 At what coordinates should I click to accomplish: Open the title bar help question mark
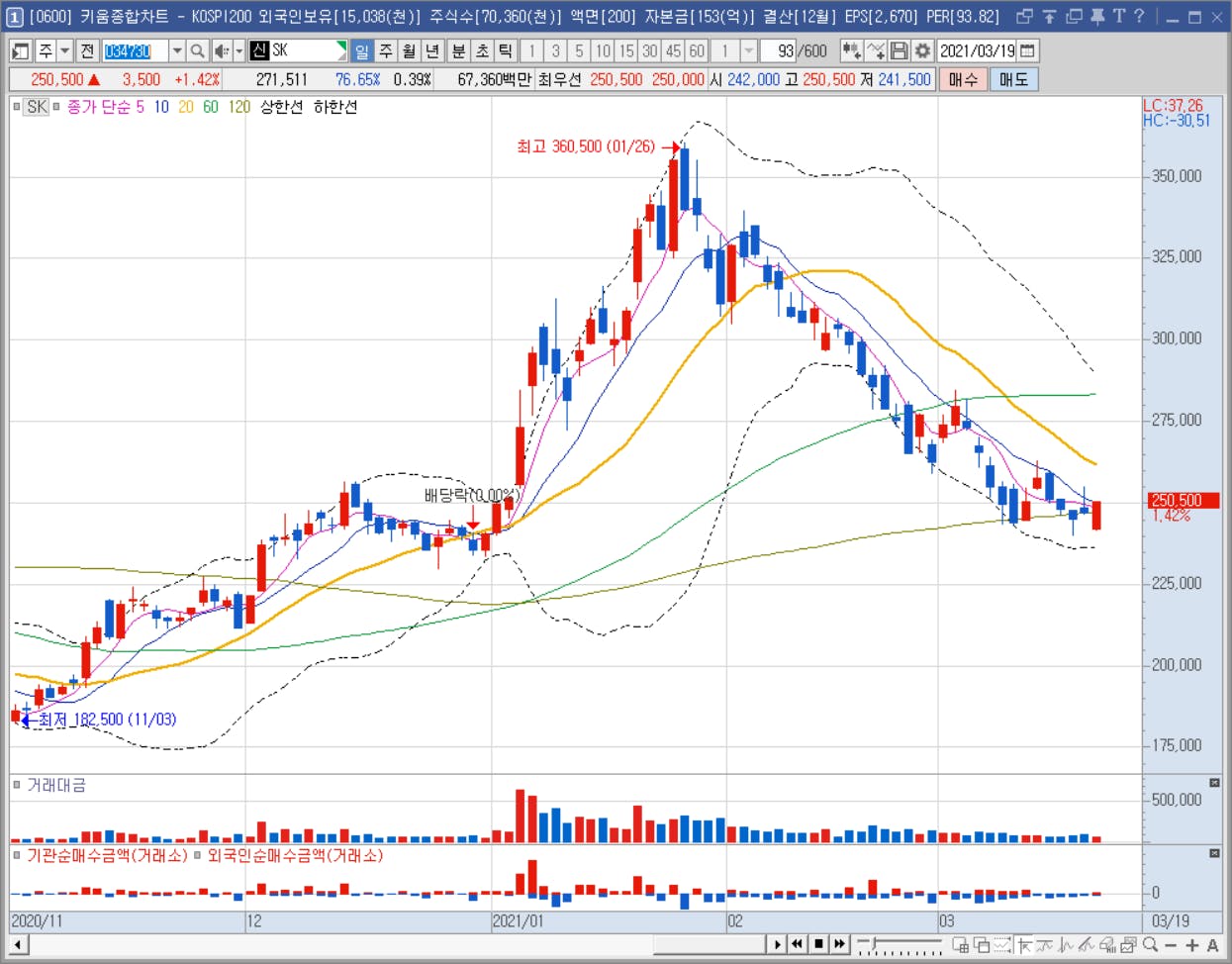[x=1139, y=16]
